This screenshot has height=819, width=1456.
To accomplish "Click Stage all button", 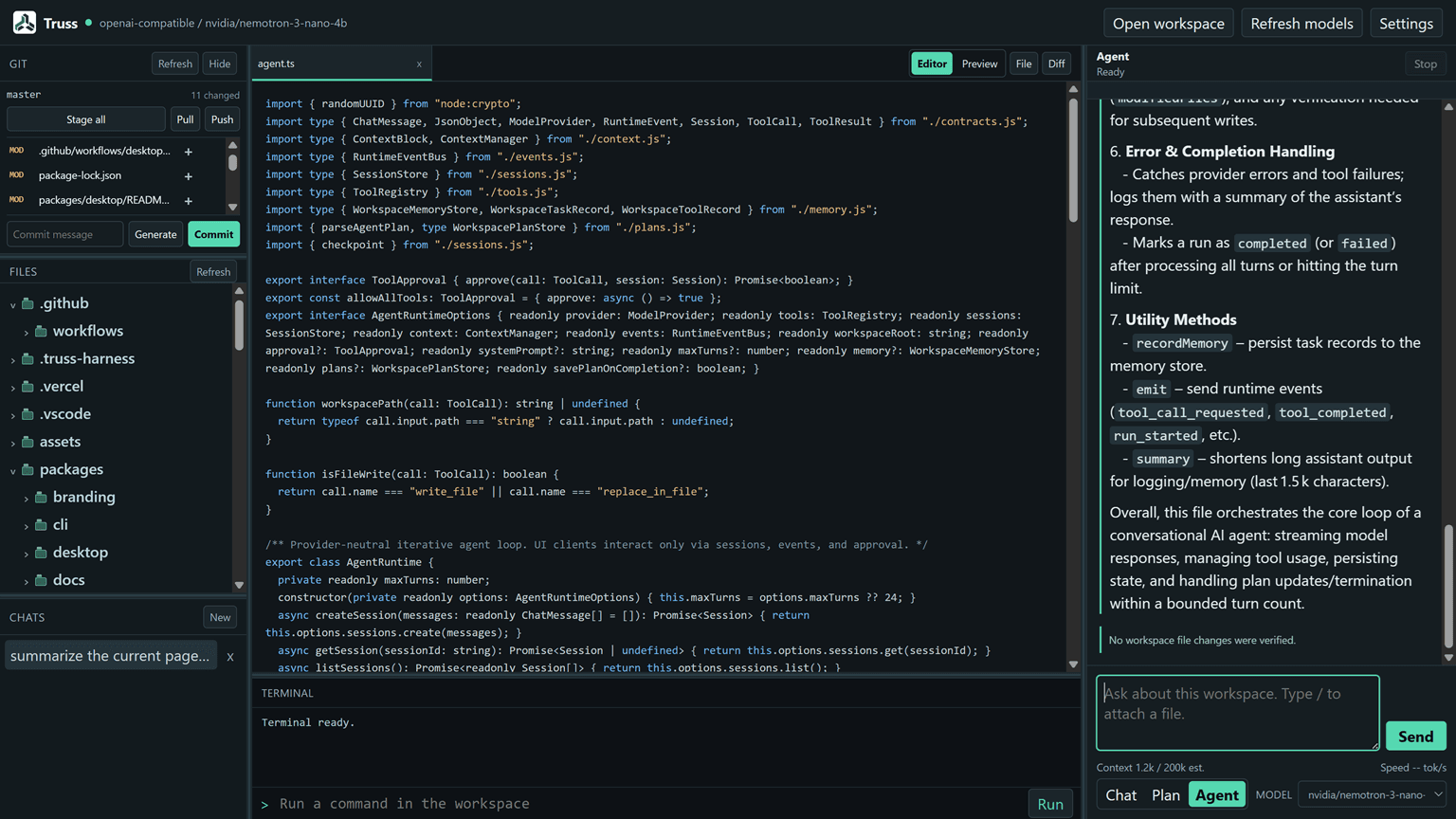I will click(x=86, y=119).
